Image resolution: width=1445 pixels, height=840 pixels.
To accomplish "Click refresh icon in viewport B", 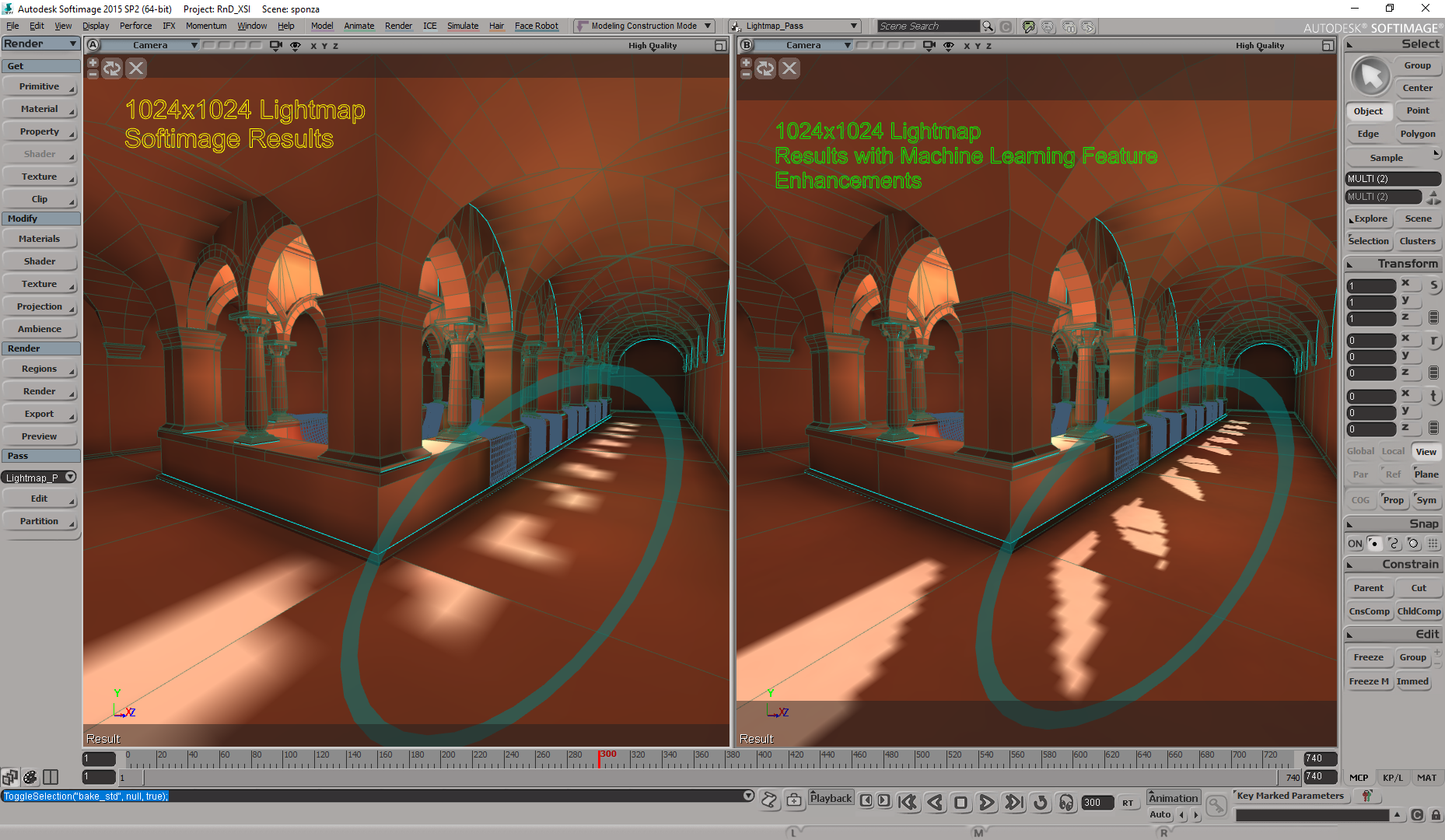I will [x=765, y=68].
